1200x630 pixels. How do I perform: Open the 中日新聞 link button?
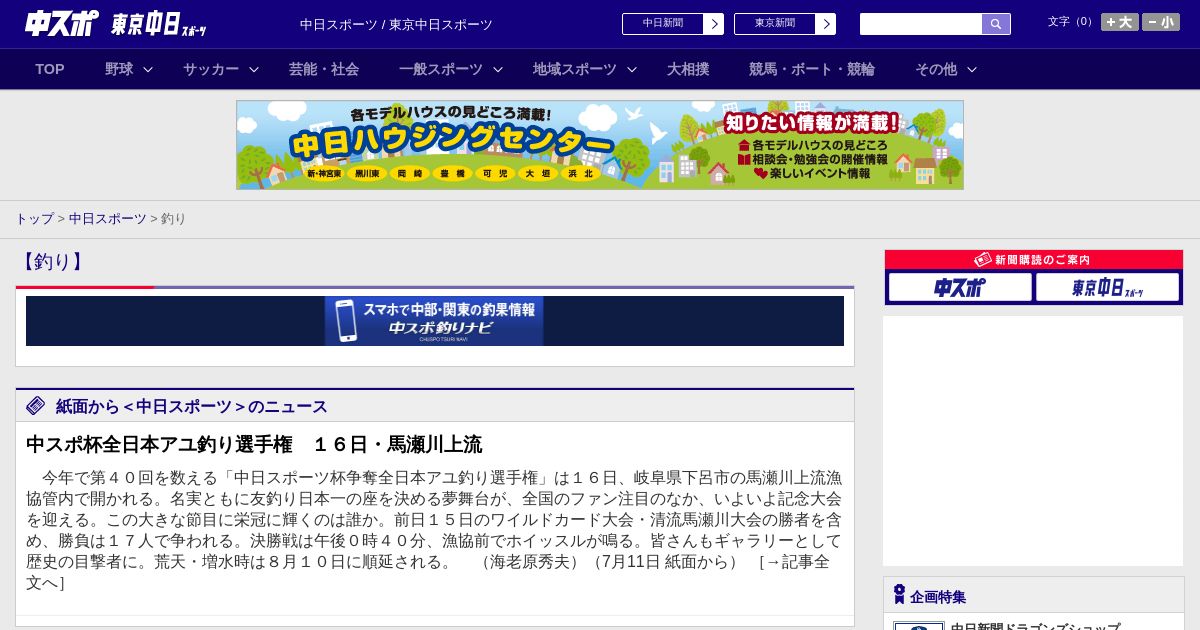coord(673,24)
